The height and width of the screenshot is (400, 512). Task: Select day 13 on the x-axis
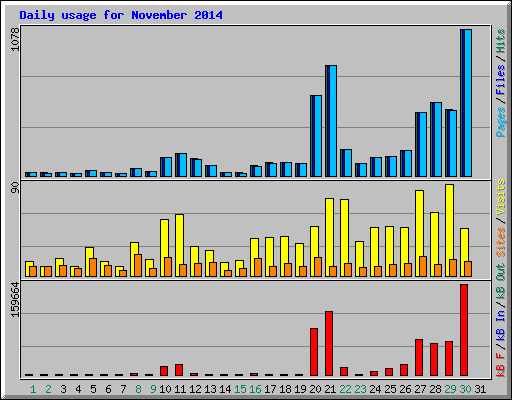pyautogui.click(x=210, y=389)
